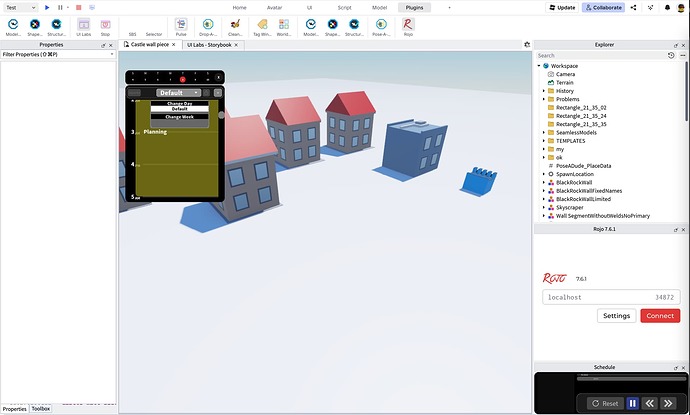Open the Default dropdown in calendar widget

click(x=178, y=92)
